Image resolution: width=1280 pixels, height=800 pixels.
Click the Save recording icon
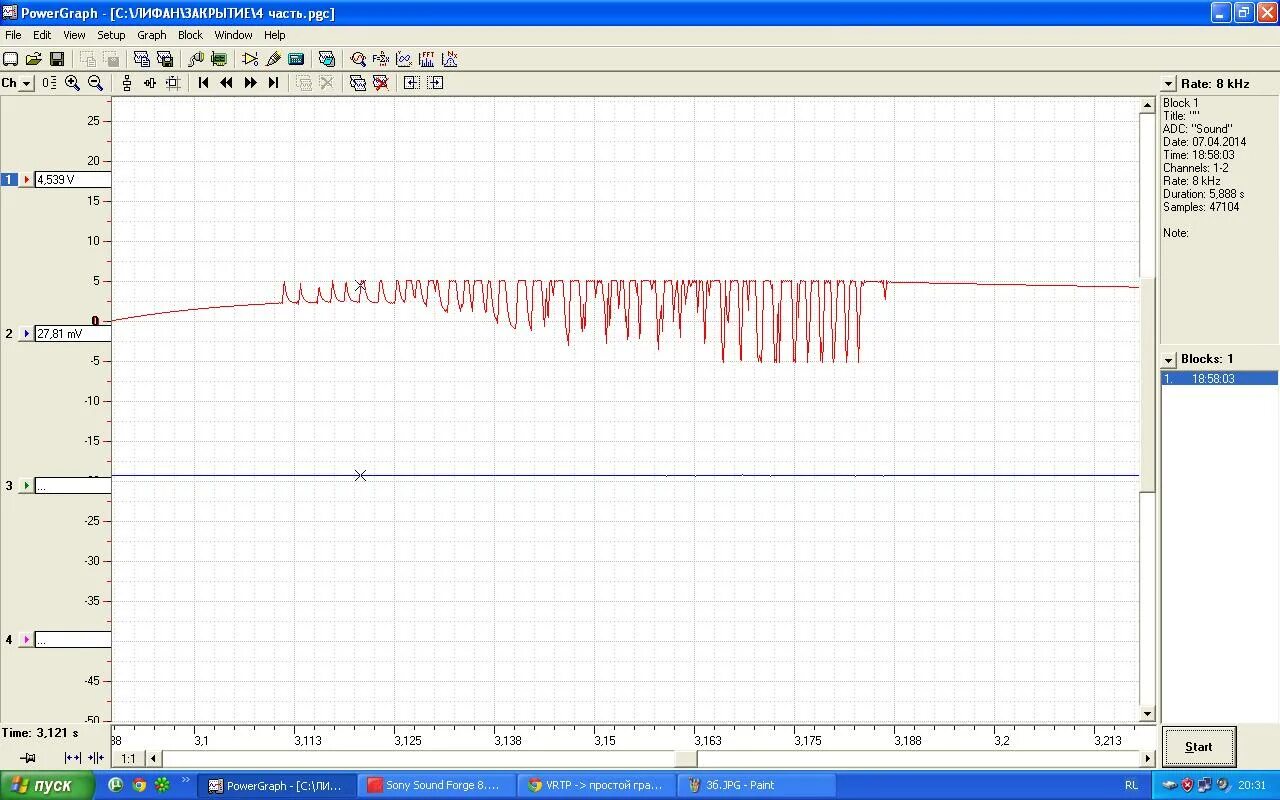point(56,58)
